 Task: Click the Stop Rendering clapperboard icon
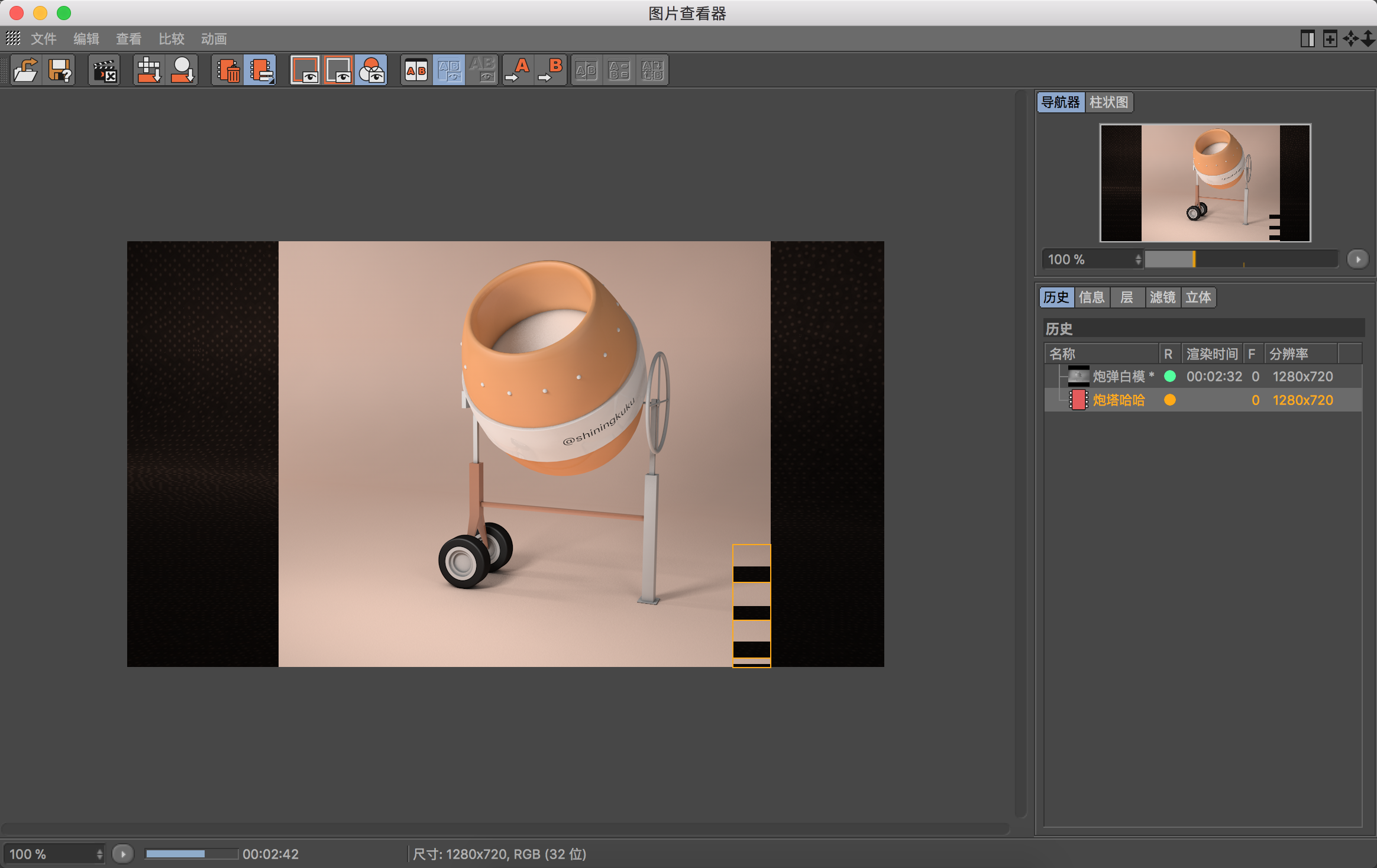point(105,70)
